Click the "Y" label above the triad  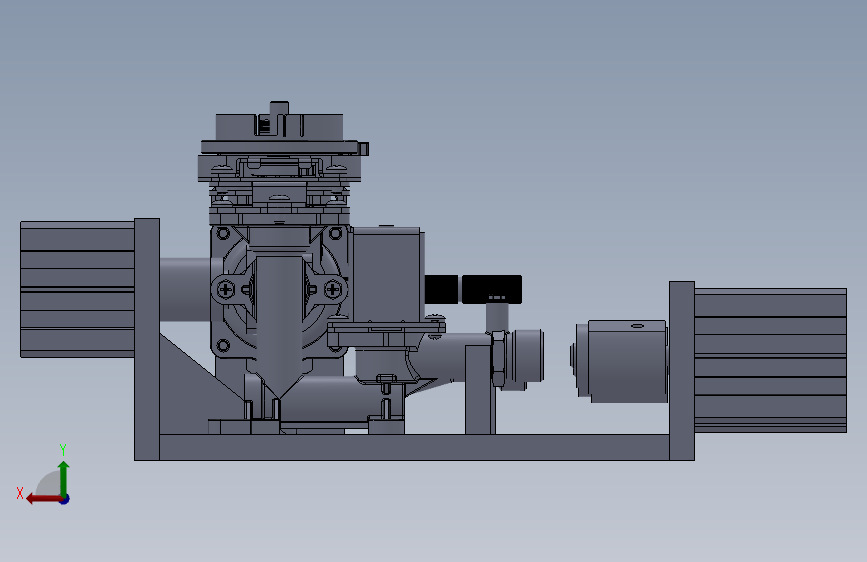coord(63,449)
